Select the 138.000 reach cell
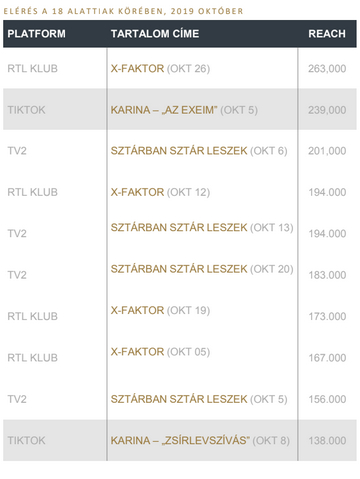 point(327,441)
